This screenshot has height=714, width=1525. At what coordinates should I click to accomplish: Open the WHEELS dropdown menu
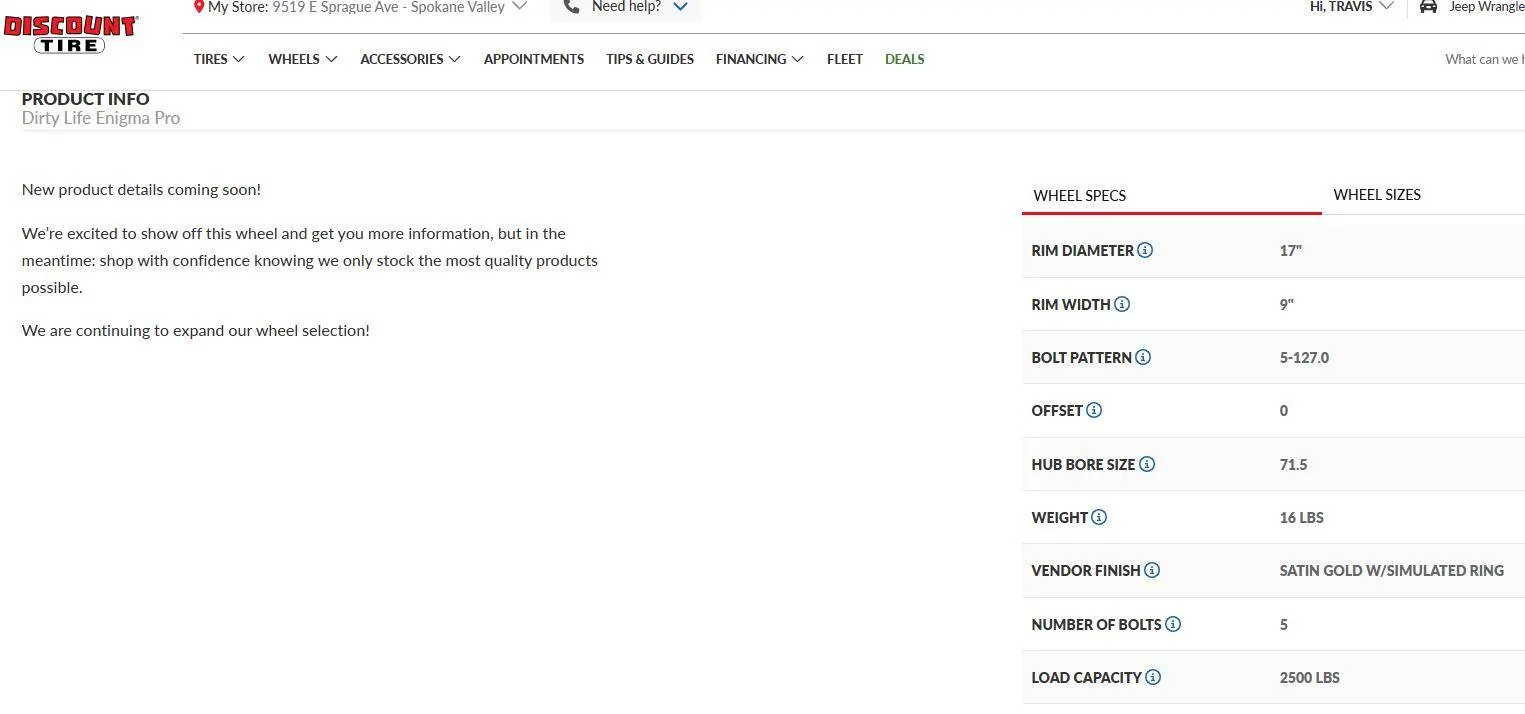[303, 59]
